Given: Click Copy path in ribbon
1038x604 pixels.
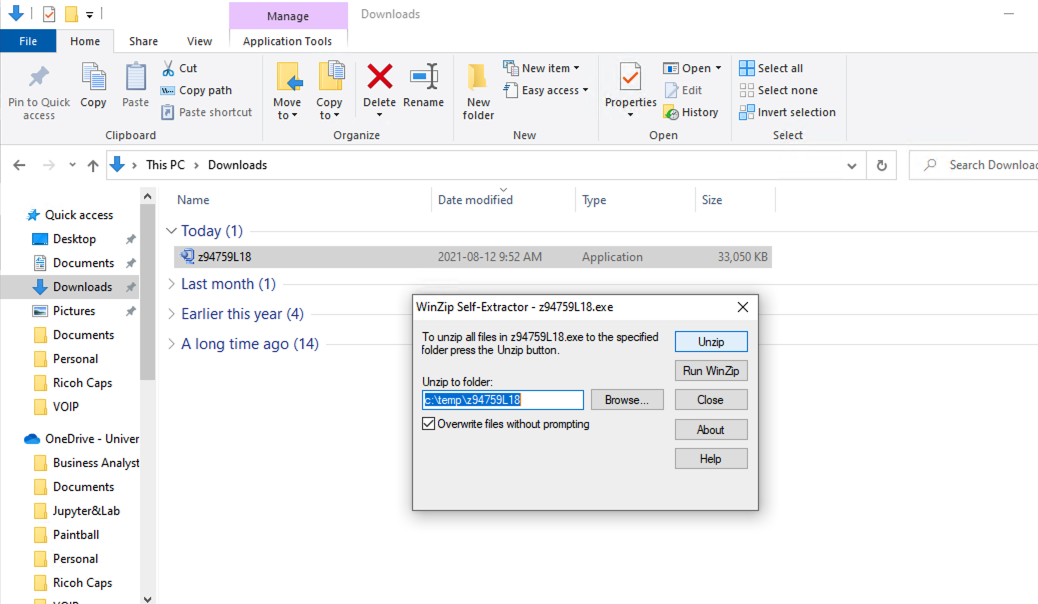Looking at the screenshot, I should tap(197, 90).
